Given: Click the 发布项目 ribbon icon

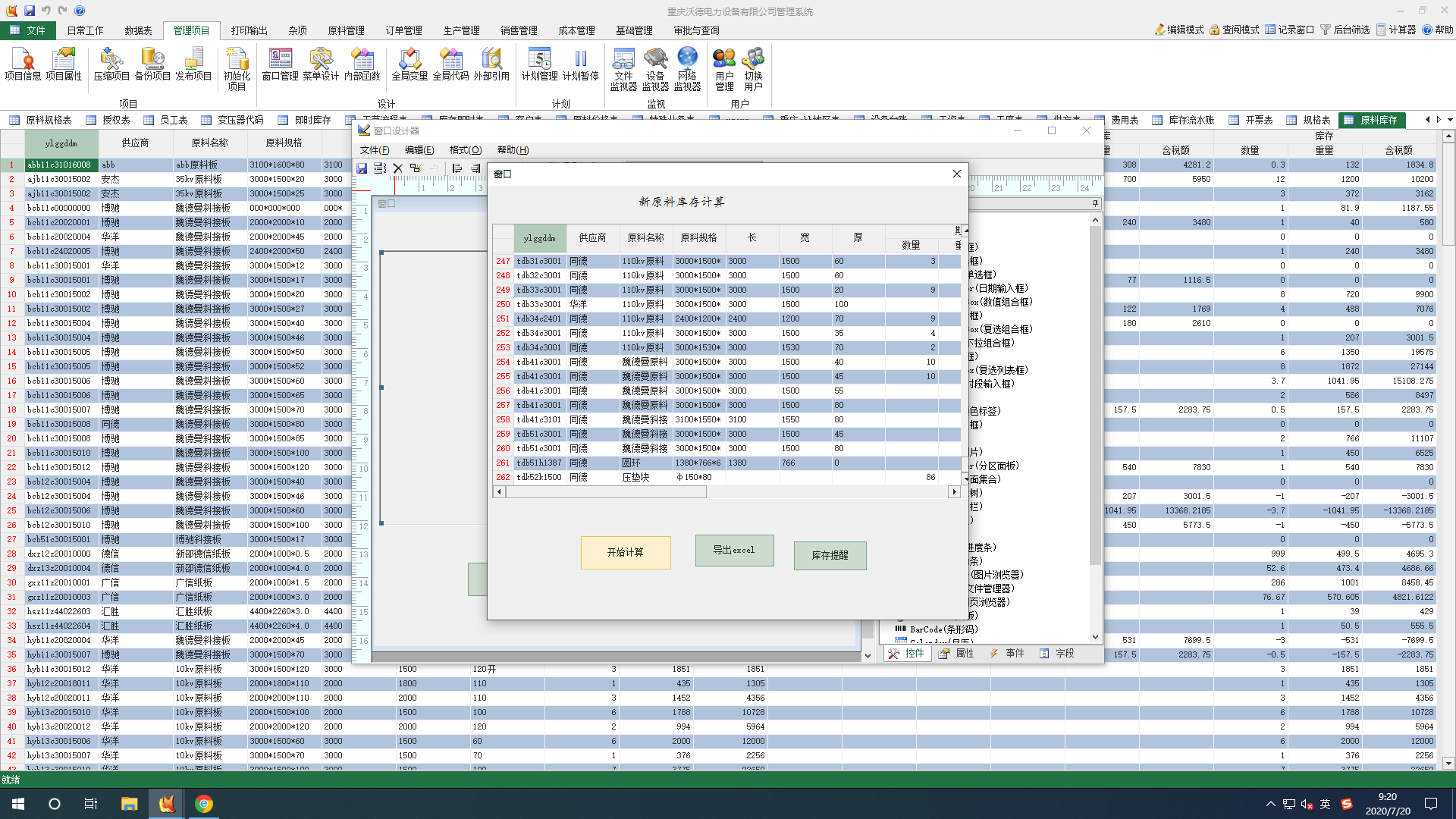Looking at the screenshot, I should coord(193,64).
